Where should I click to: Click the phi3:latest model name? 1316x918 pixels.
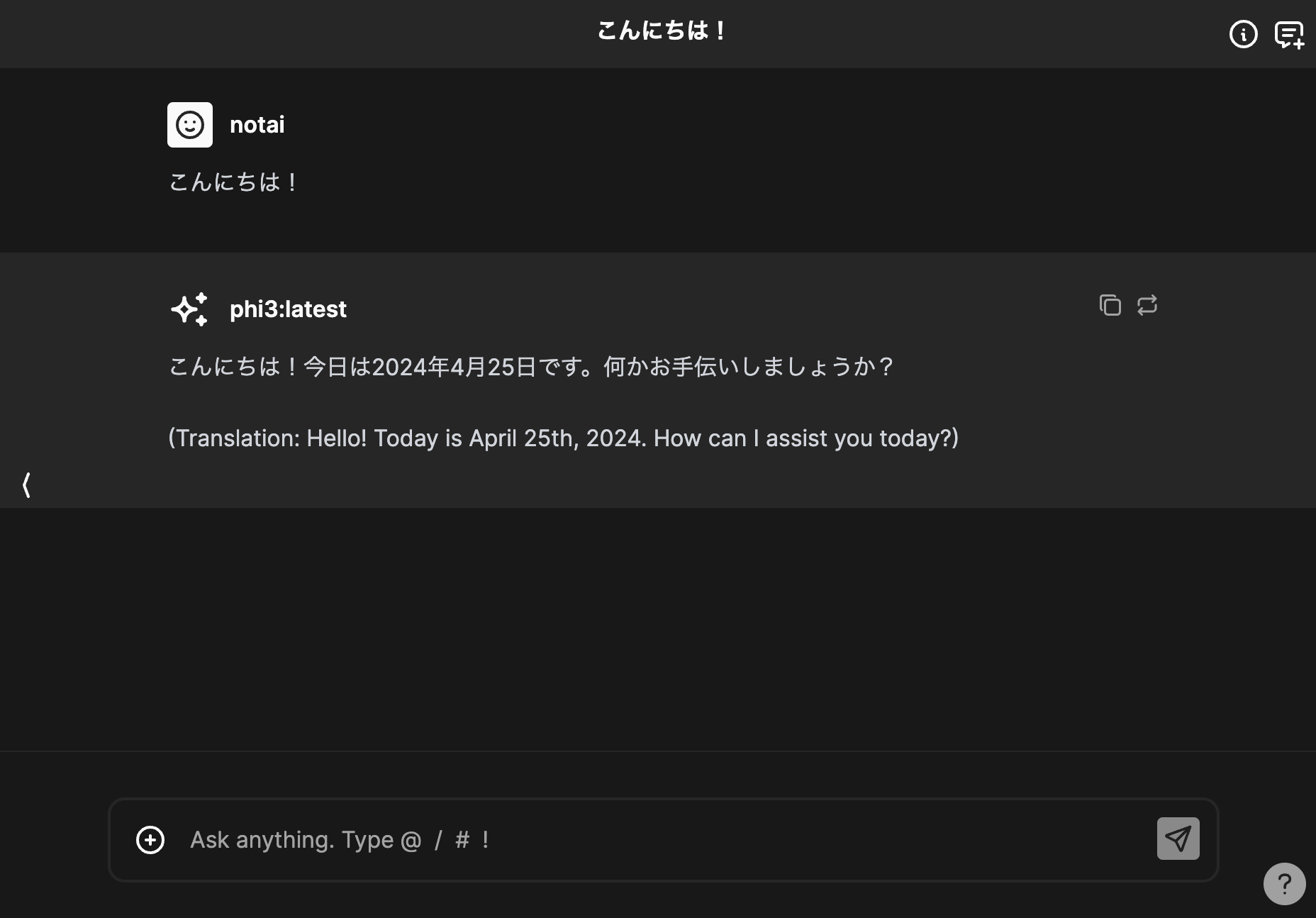(x=288, y=309)
